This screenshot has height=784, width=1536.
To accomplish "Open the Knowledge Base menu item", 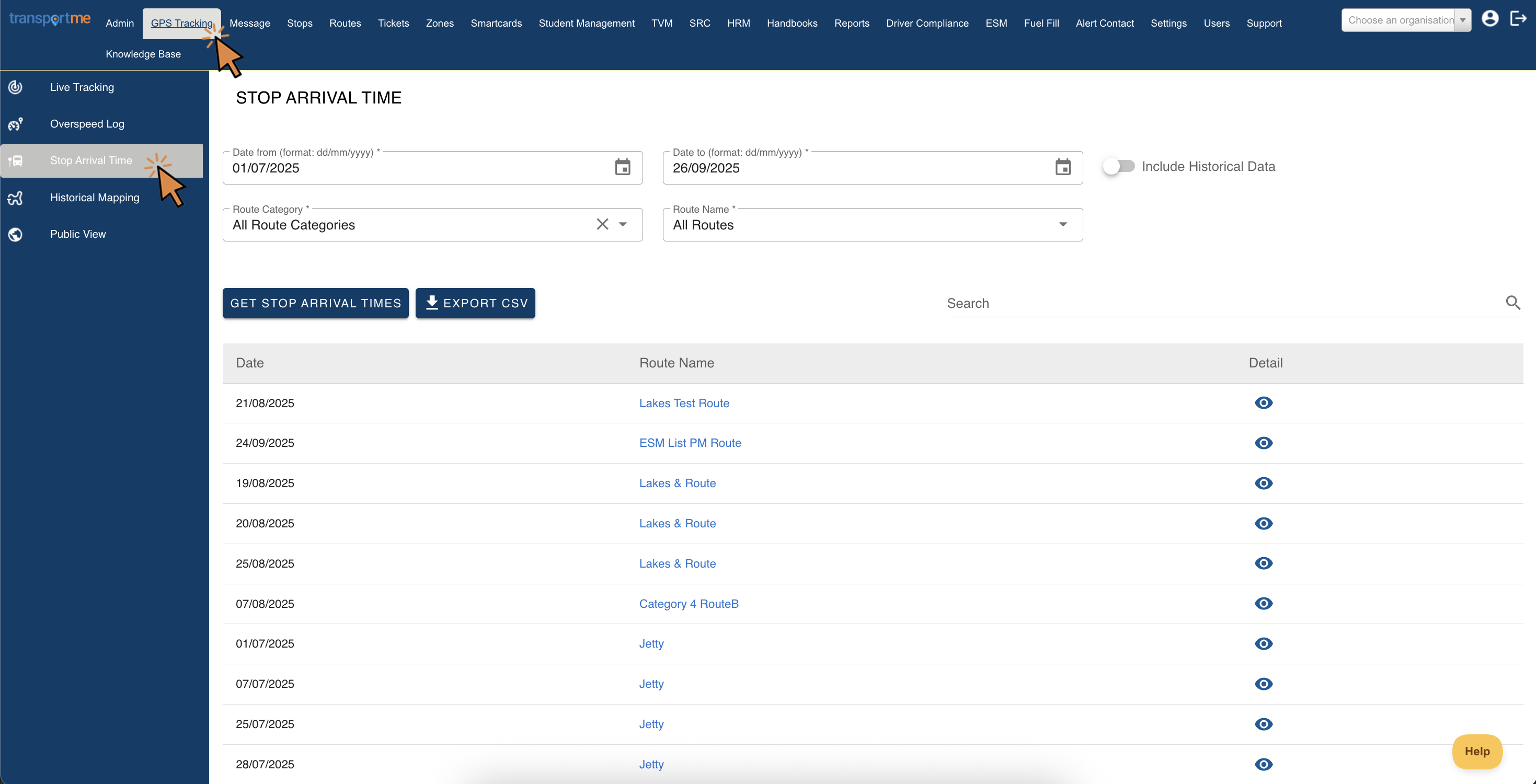I will coord(143,54).
